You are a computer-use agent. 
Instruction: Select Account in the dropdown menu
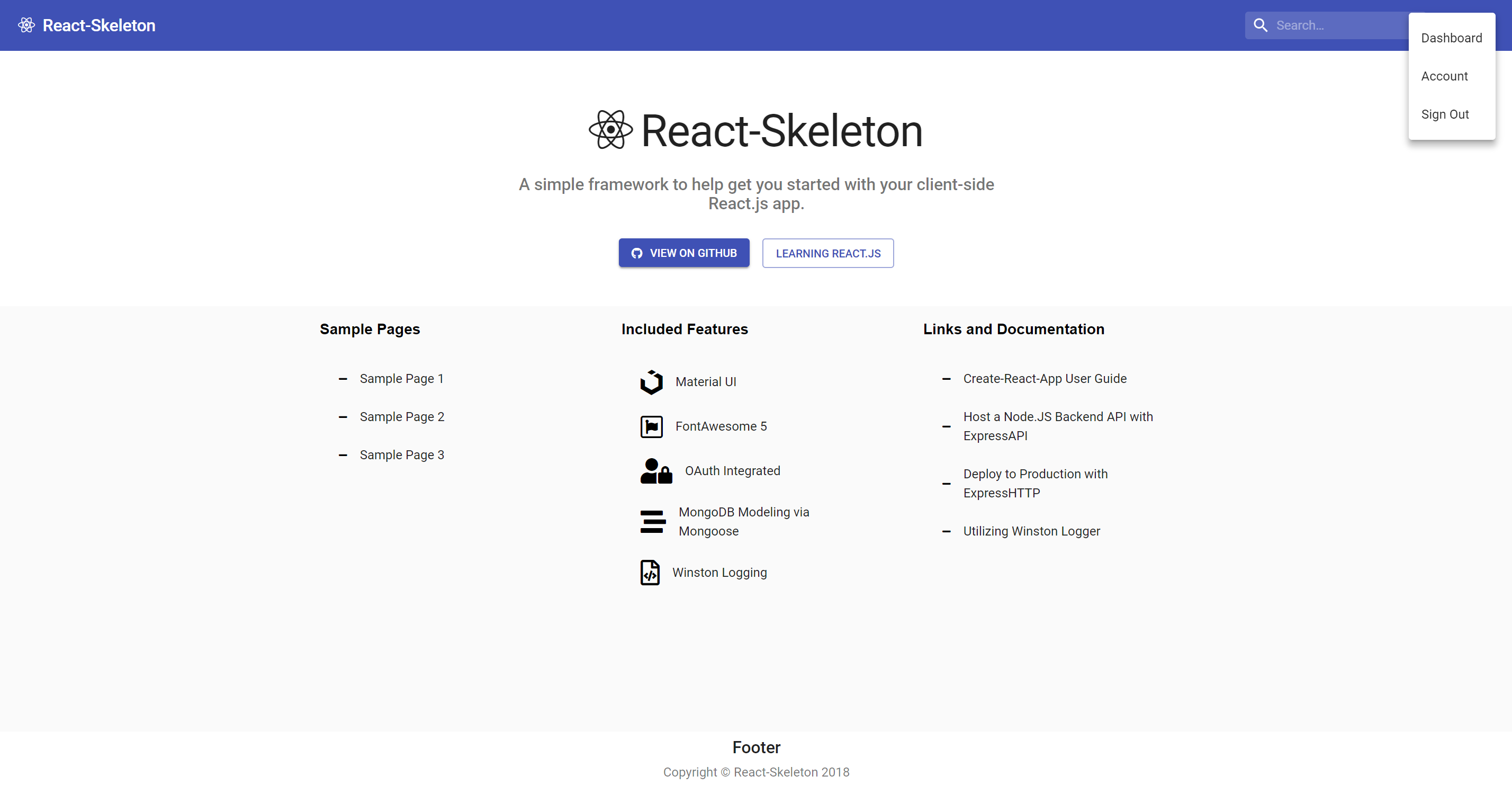click(x=1452, y=76)
